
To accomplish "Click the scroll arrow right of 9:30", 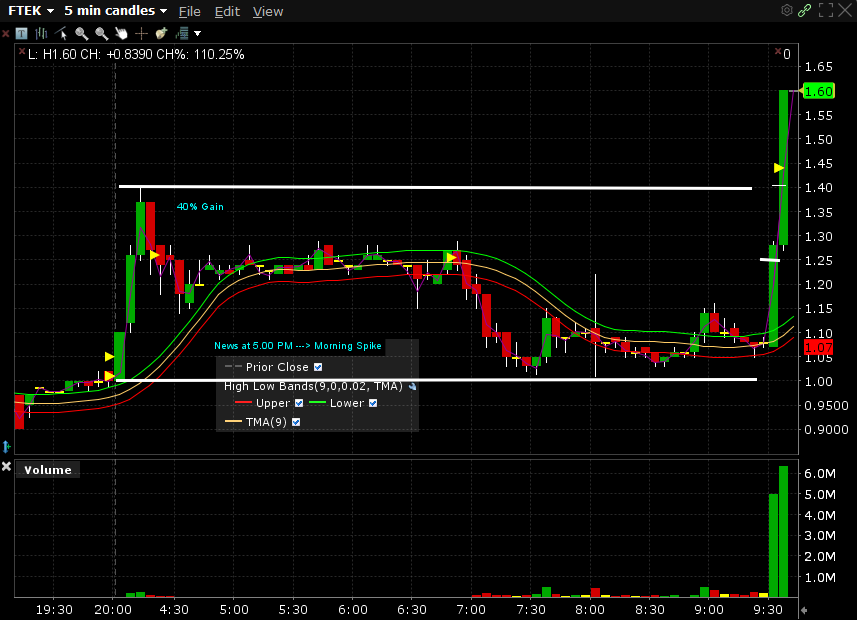I will click(803, 610).
